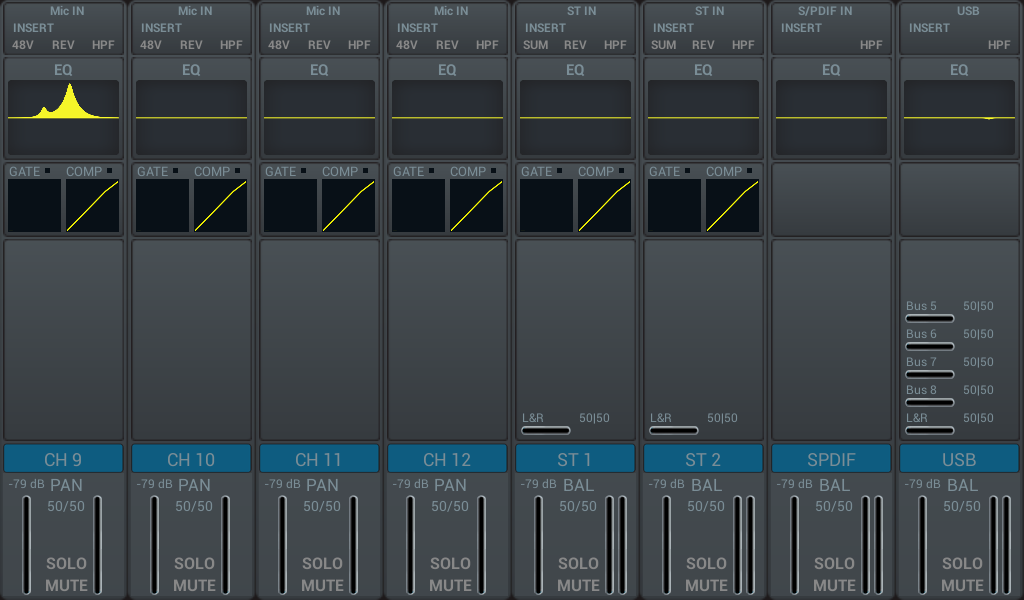
Task: Toggle REV on ST 1 channel
Action: coord(575,45)
